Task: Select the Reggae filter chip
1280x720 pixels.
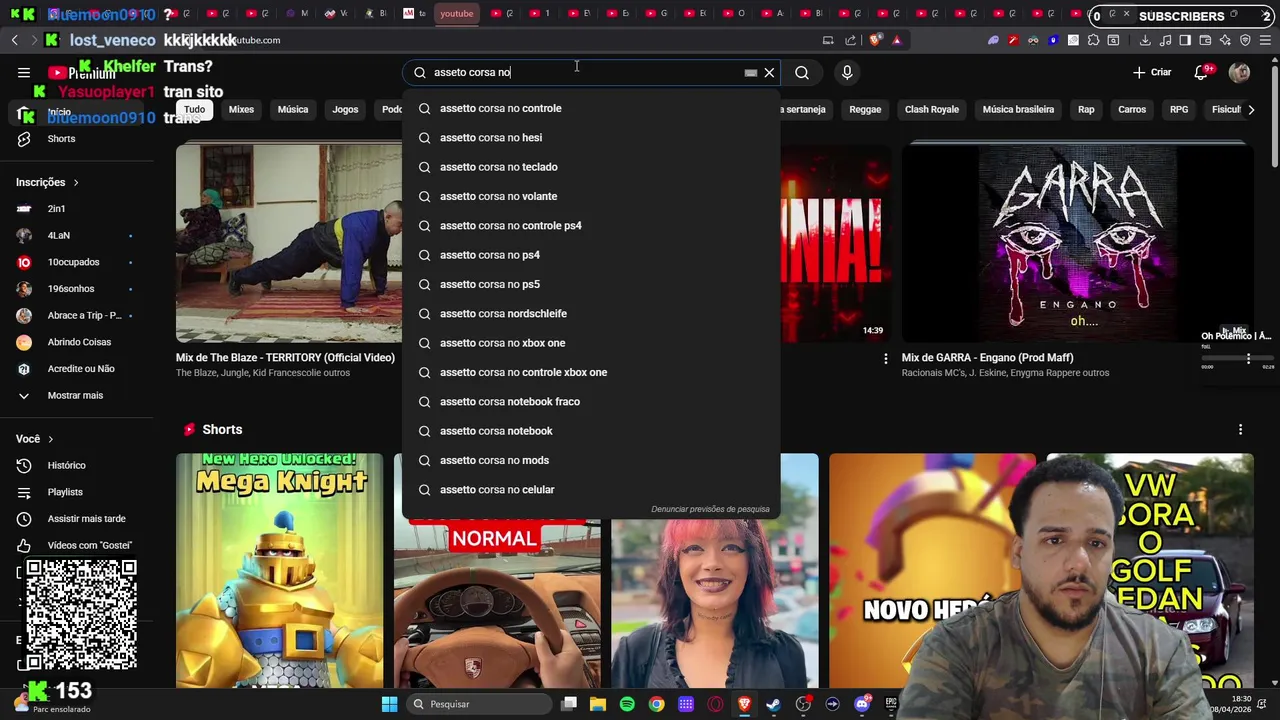Action: click(865, 109)
